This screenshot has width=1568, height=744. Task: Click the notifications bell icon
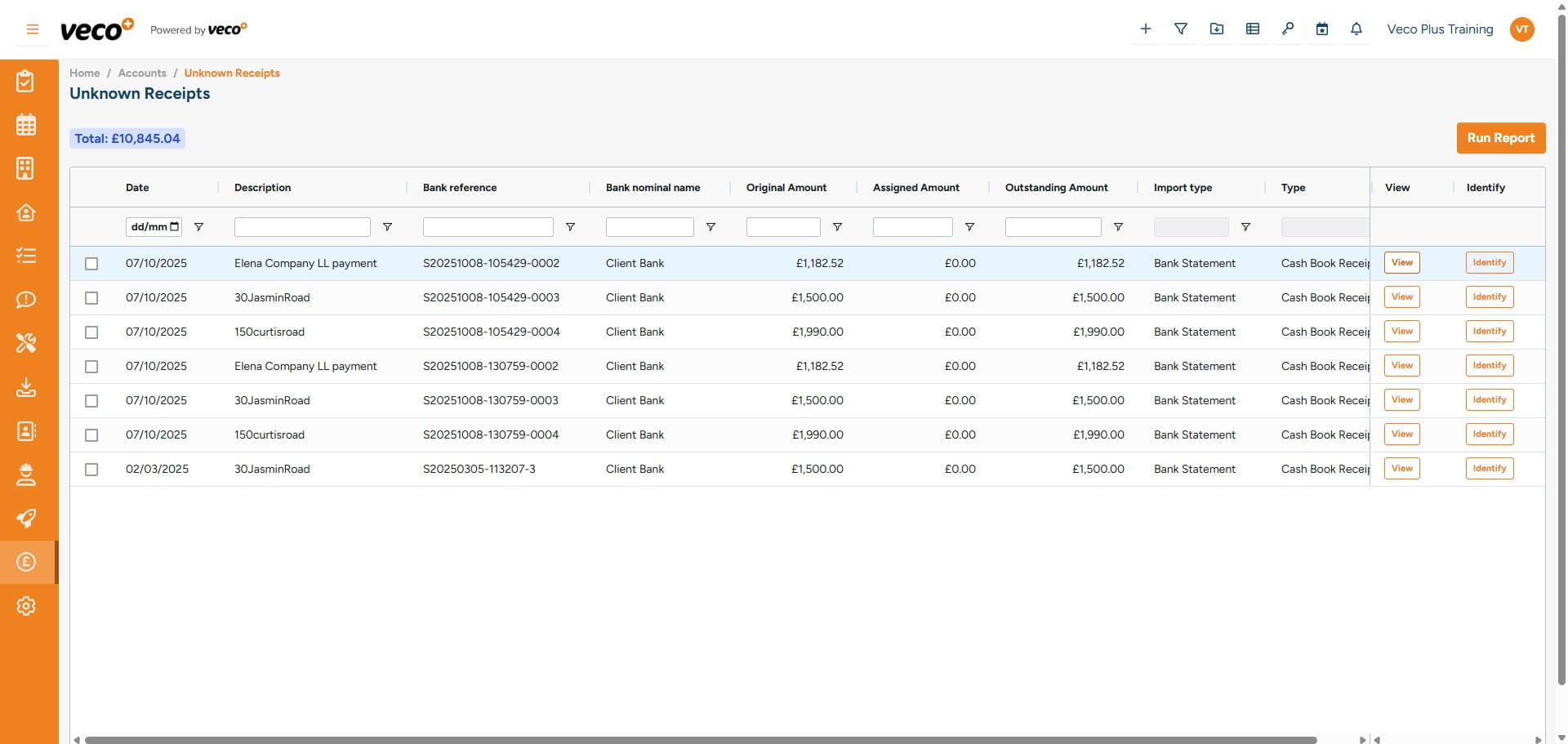[x=1356, y=29]
